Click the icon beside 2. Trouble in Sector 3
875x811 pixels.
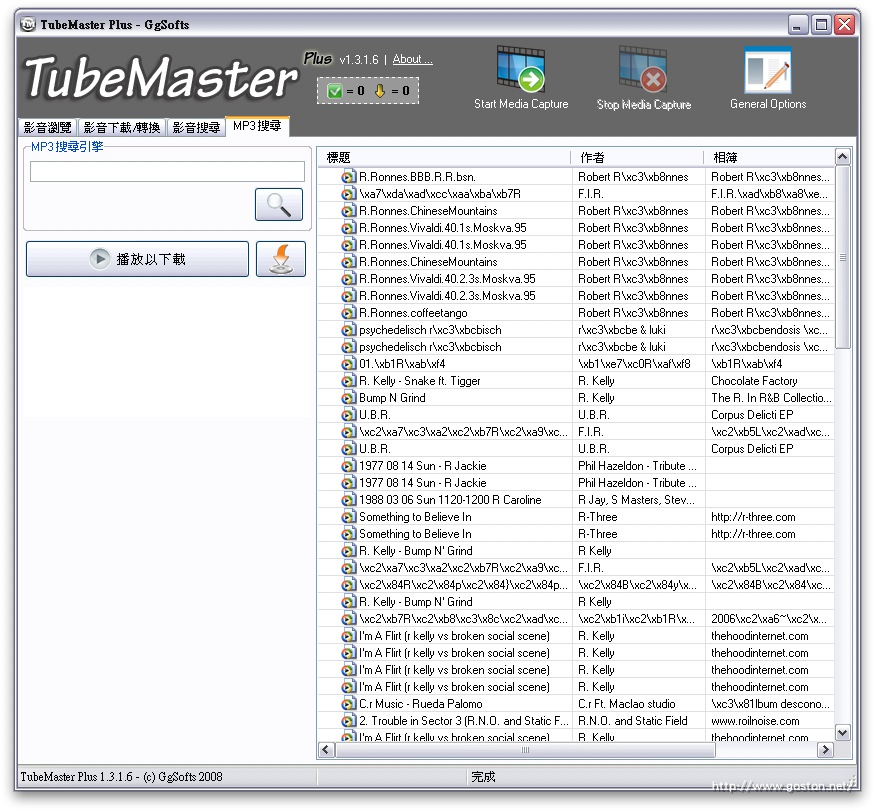348,721
